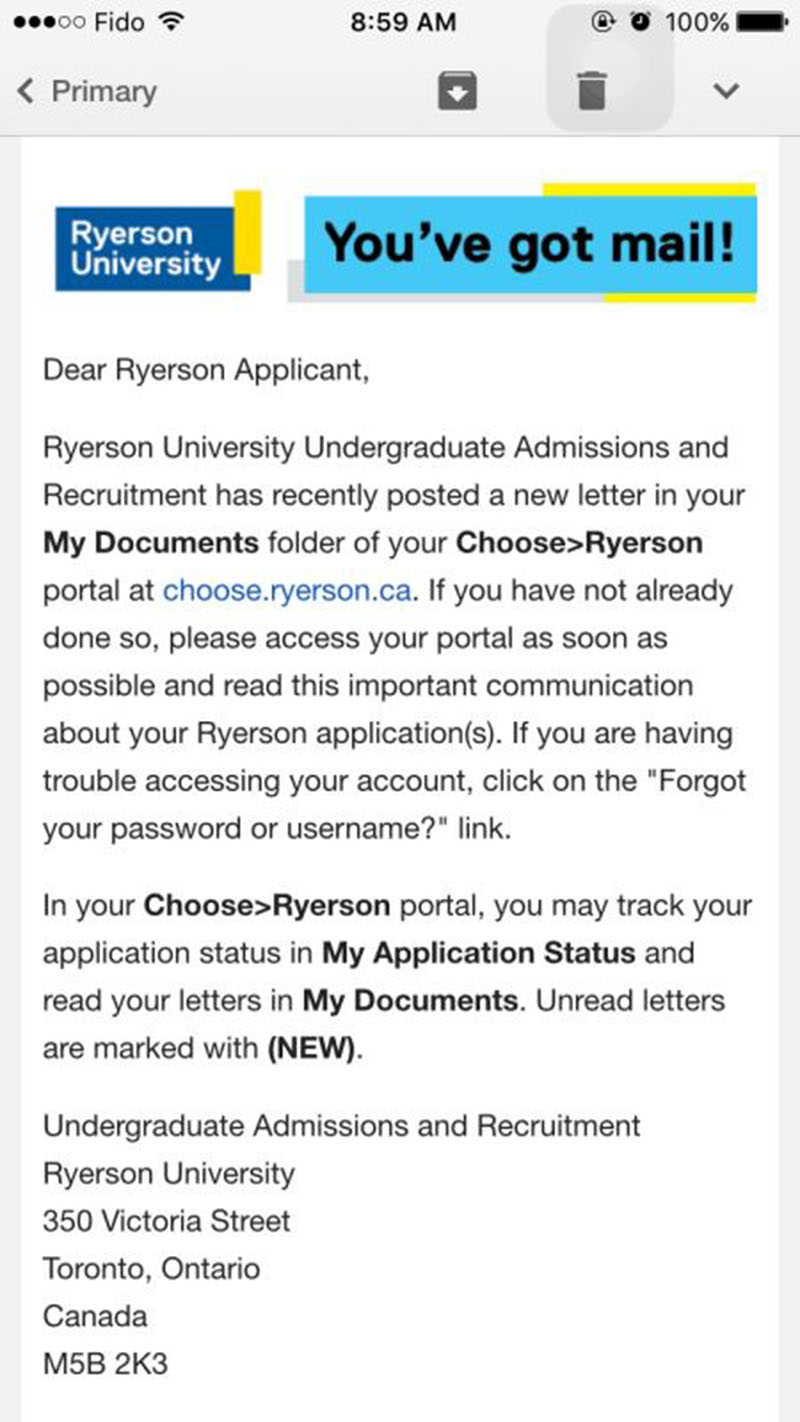Tap the 350 Victoria Street address line
The width and height of the screenshot is (800, 1422).
pos(166,1221)
